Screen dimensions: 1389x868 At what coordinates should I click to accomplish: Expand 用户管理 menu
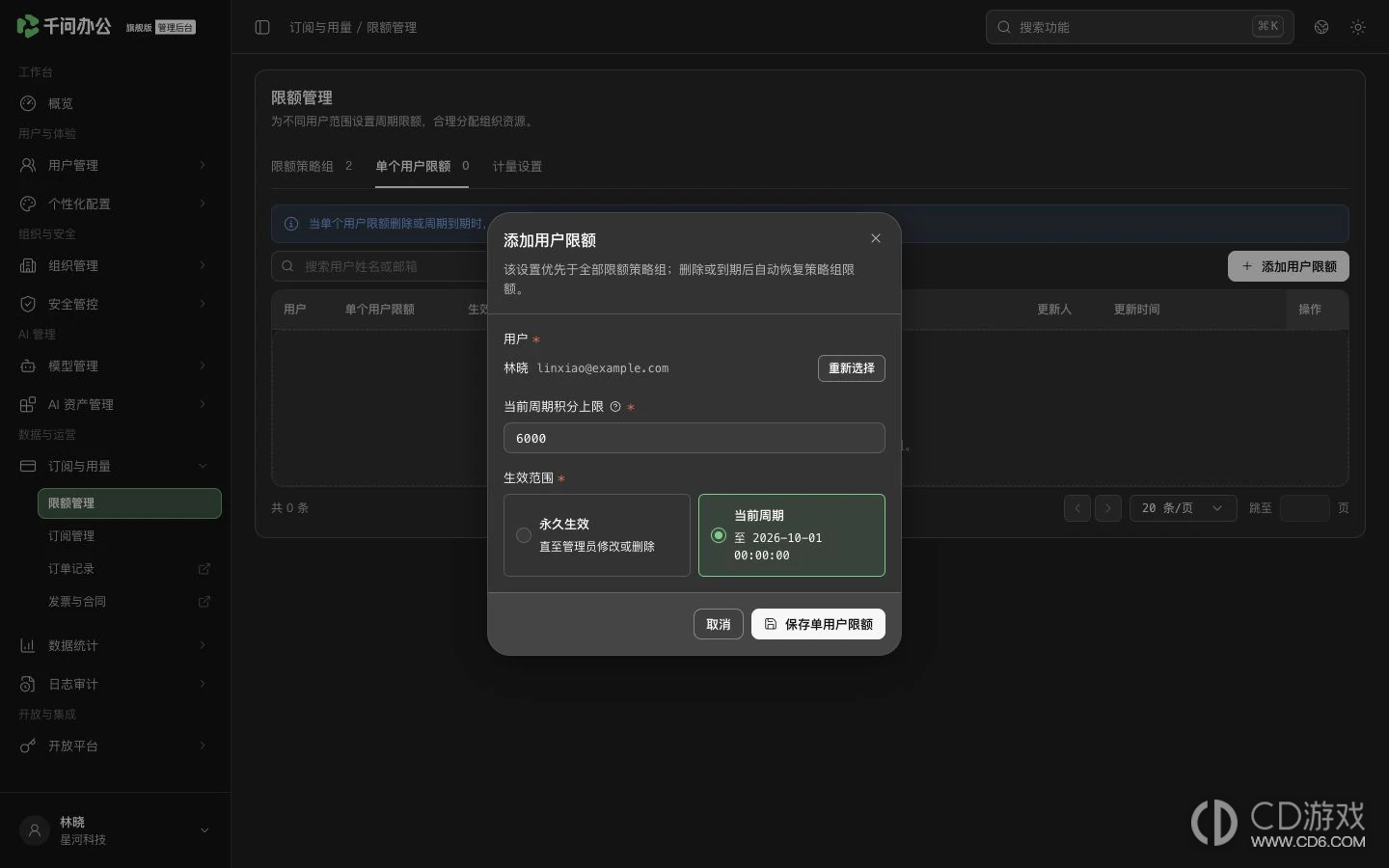coord(116,165)
